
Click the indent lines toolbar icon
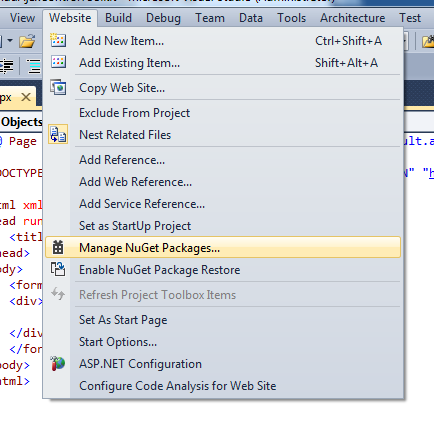[7, 66]
